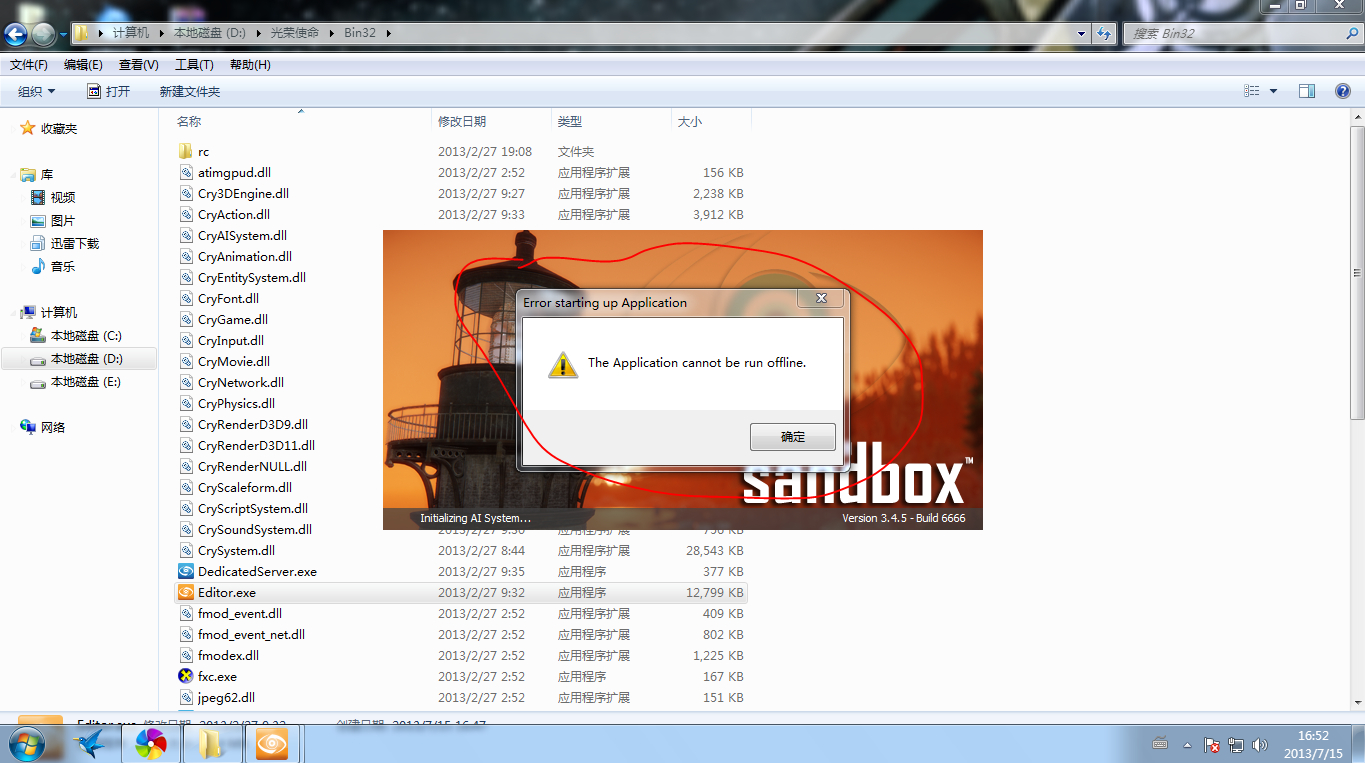The image size is (1365, 763).
Task: Click the 收藏夹 star icon in the navigation pane
Action: (x=28, y=128)
